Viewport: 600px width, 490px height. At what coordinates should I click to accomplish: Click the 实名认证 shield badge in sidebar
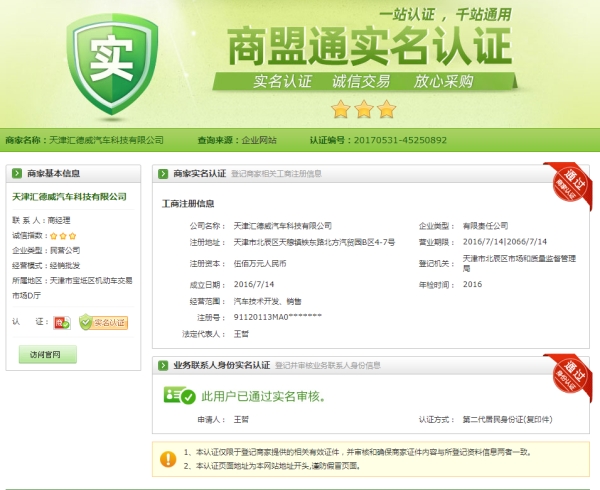[x=104, y=323]
